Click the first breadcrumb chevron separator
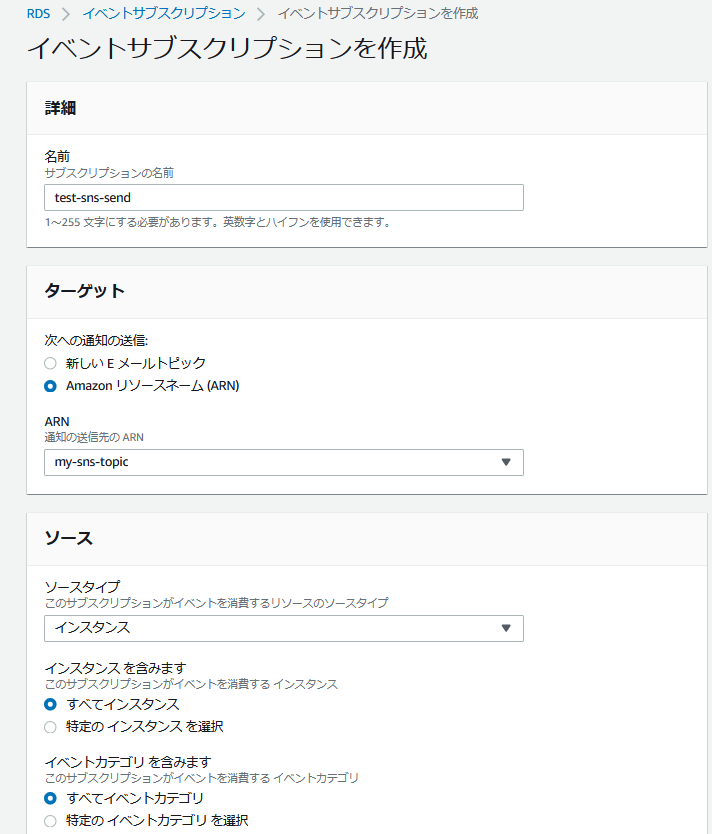 click(x=66, y=14)
